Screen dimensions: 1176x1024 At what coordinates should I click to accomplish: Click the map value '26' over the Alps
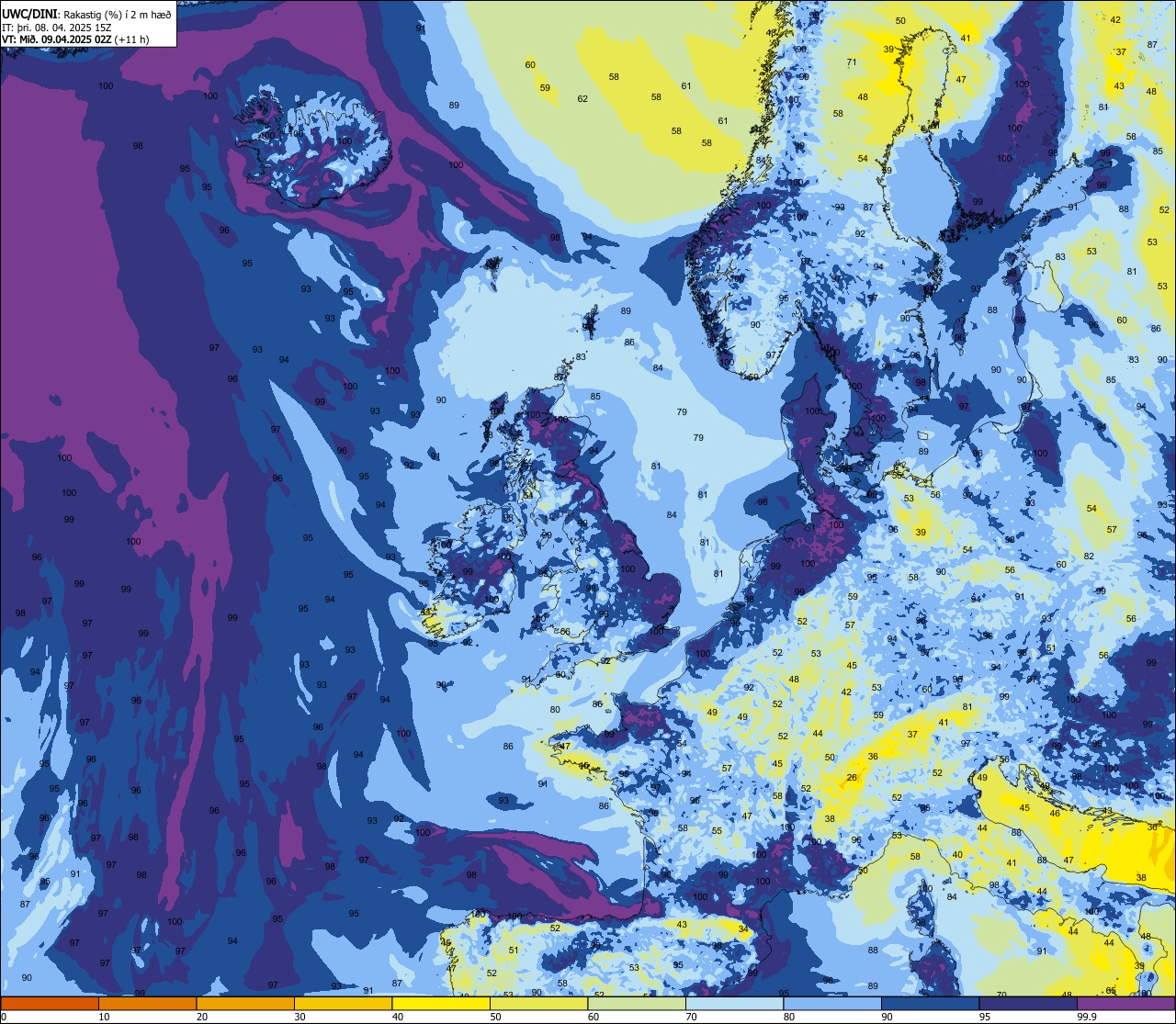[852, 778]
